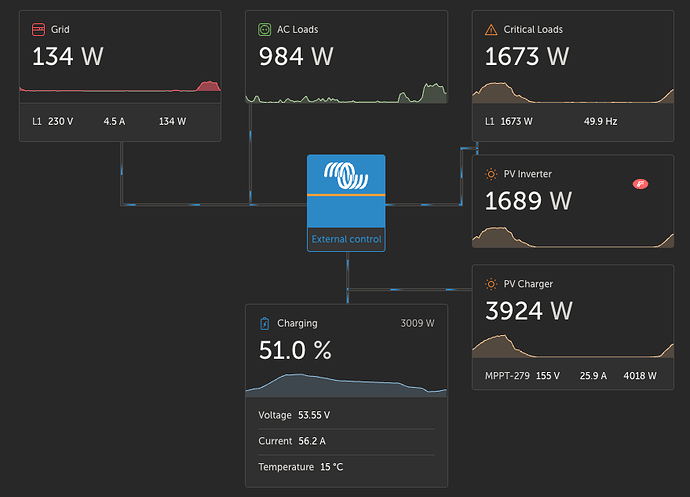Click the Grid L1 230 V value

tap(60, 121)
